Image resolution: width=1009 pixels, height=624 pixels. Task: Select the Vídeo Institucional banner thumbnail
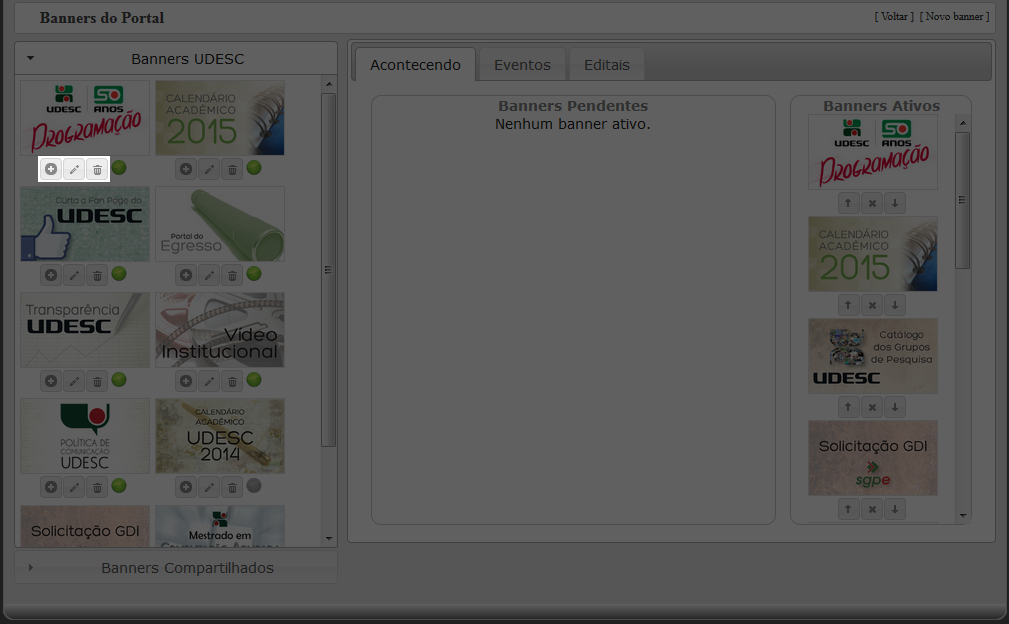coord(220,330)
